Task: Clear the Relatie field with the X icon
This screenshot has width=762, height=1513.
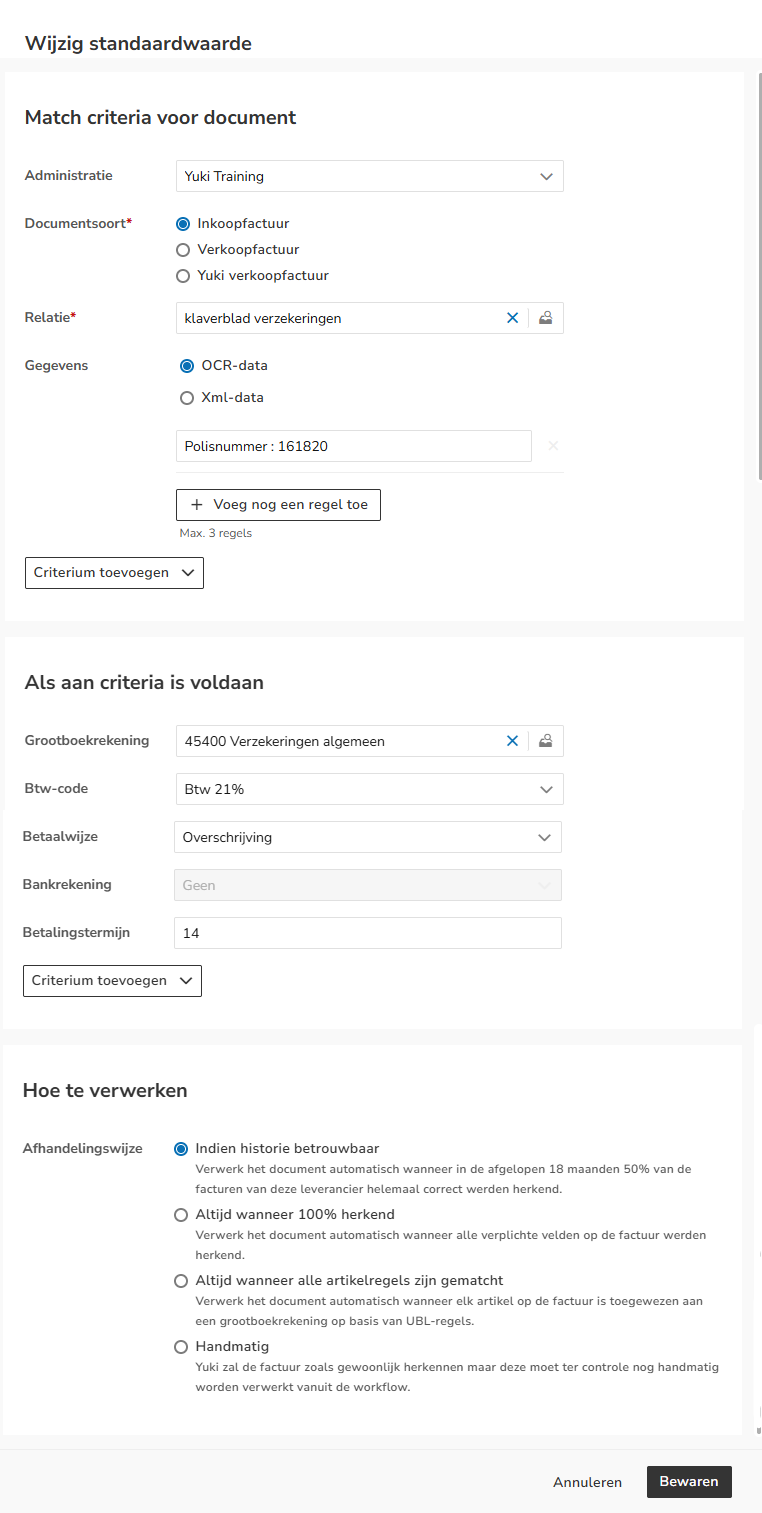Action: click(x=513, y=318)
